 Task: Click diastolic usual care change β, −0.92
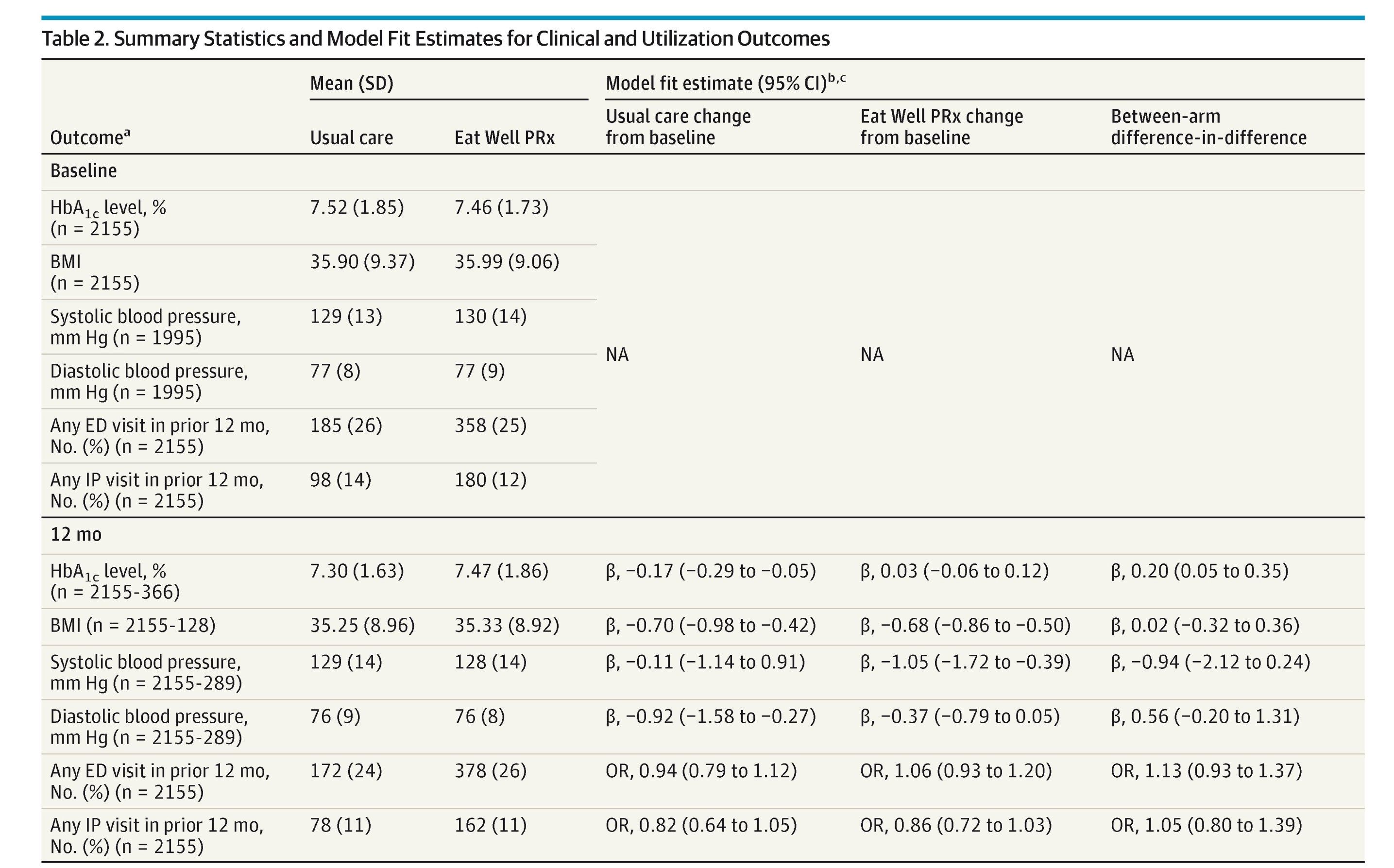point(710,716)
